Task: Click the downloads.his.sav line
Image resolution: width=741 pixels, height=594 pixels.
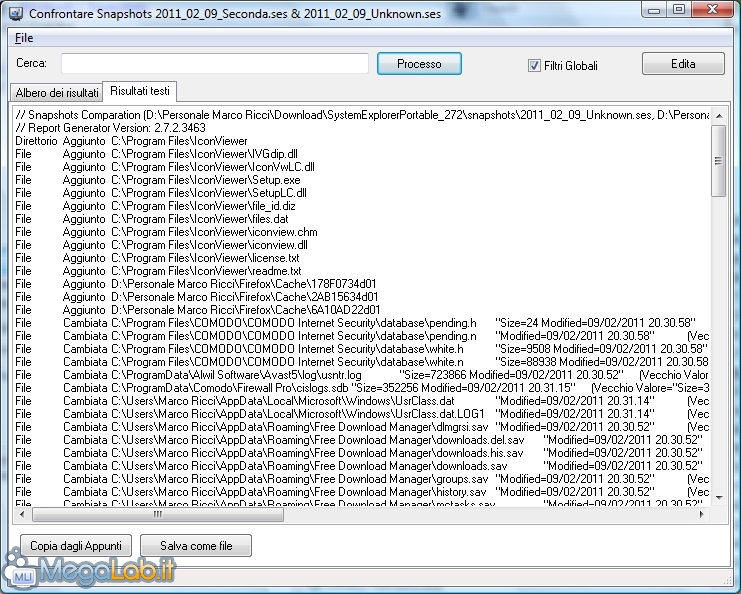Action: pyautogui.click(x=359, y=453)
